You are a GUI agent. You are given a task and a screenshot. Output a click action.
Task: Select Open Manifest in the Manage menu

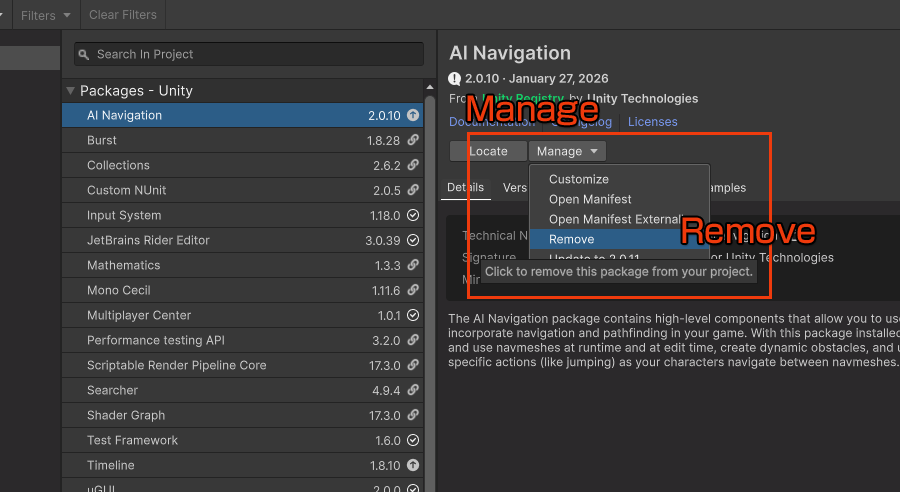(x=590, y=200)
